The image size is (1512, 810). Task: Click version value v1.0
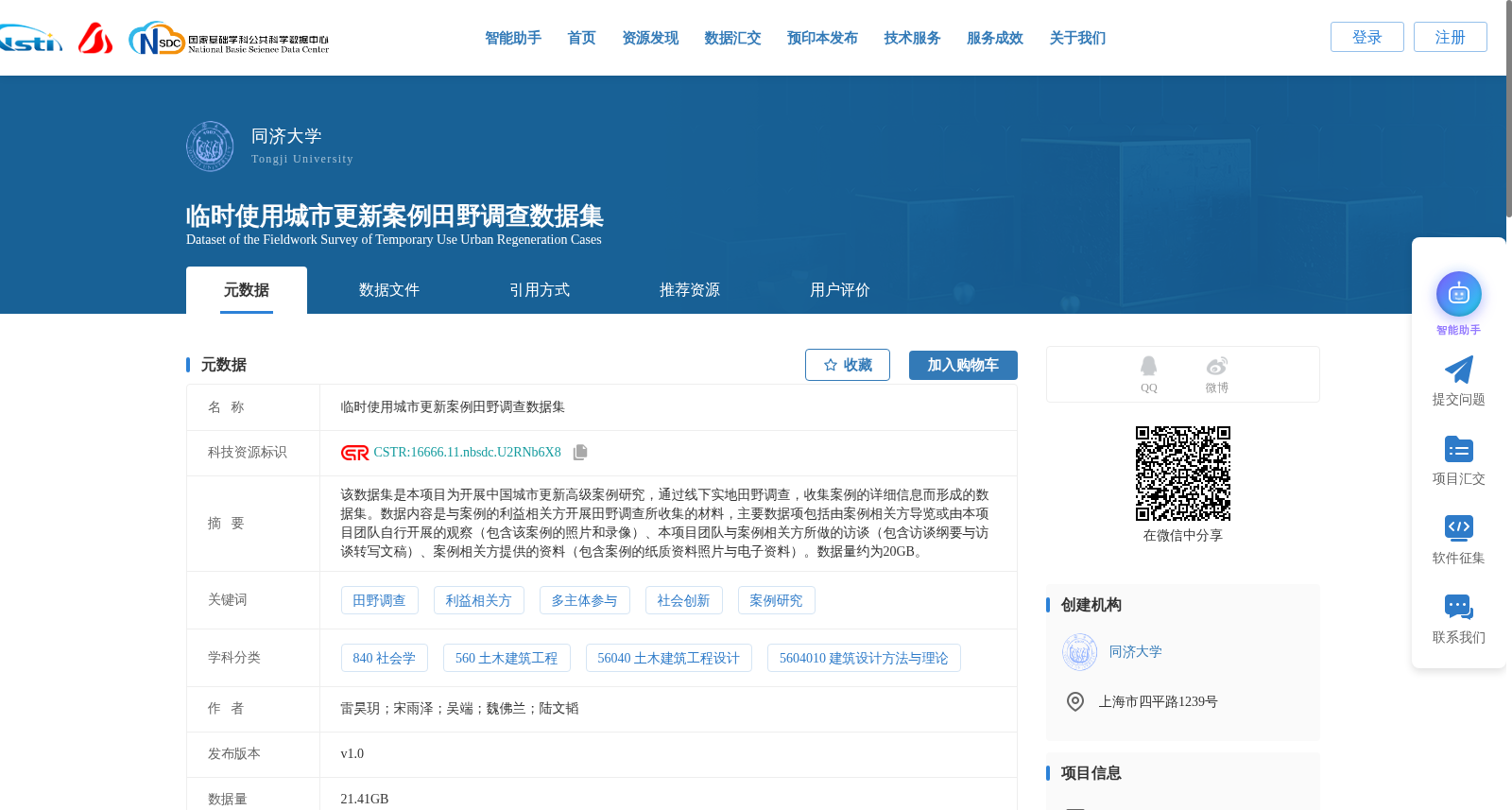pyautogui.click(x=352, y=754)
